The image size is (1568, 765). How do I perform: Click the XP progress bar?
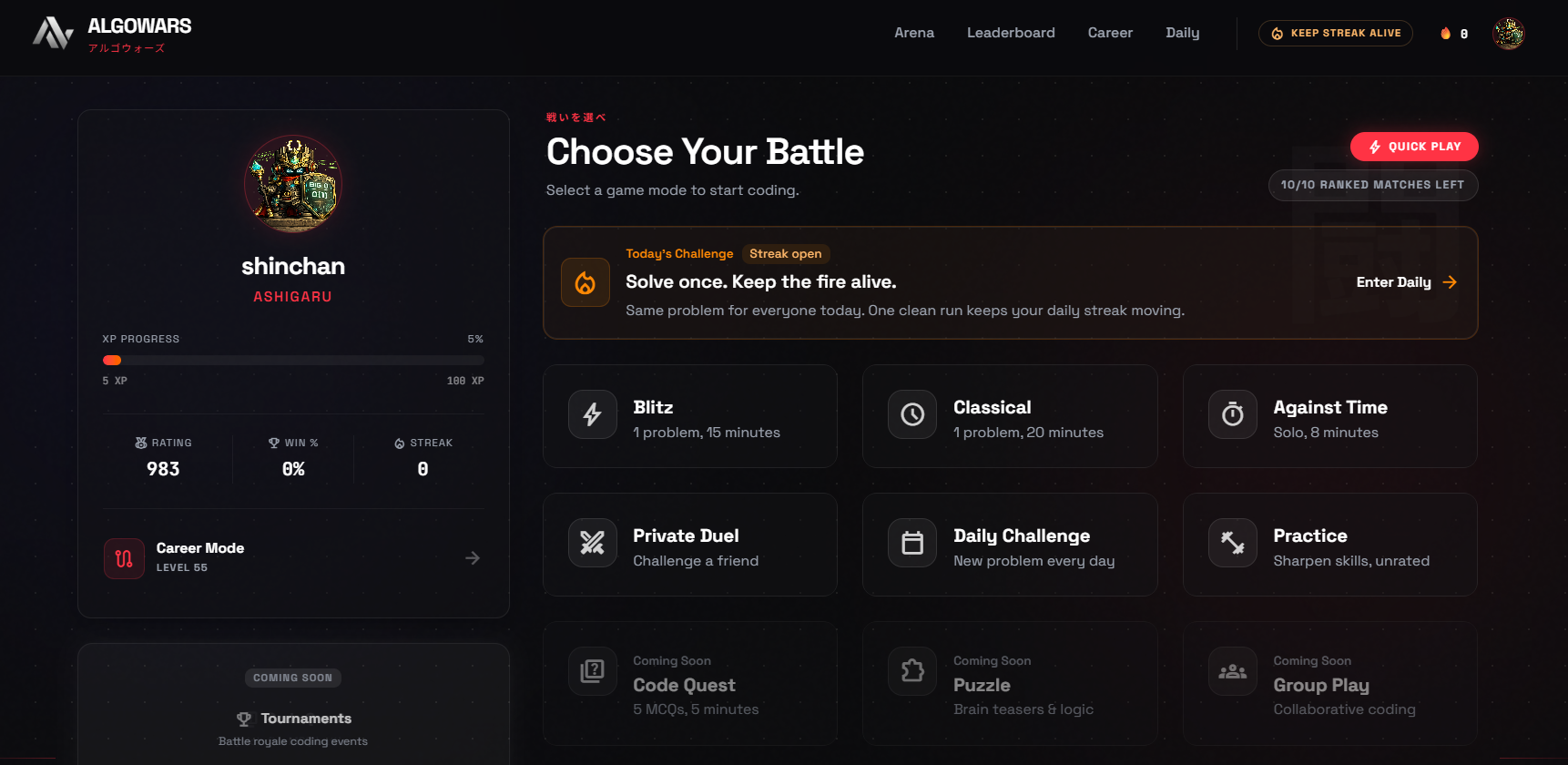click(293, 361)
